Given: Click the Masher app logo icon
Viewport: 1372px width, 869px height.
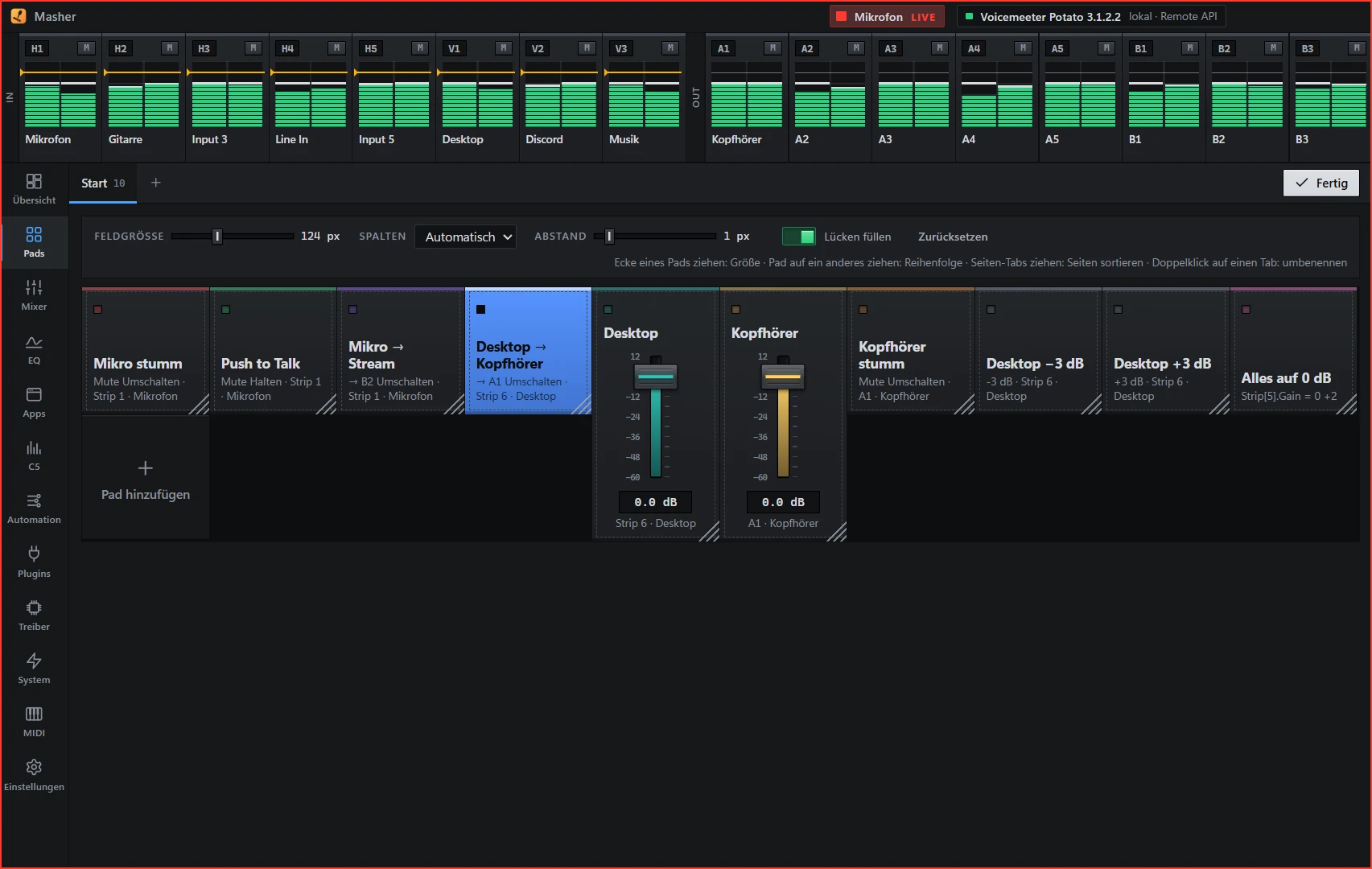Looking at the screenshot, I should [x=19, y=16].
